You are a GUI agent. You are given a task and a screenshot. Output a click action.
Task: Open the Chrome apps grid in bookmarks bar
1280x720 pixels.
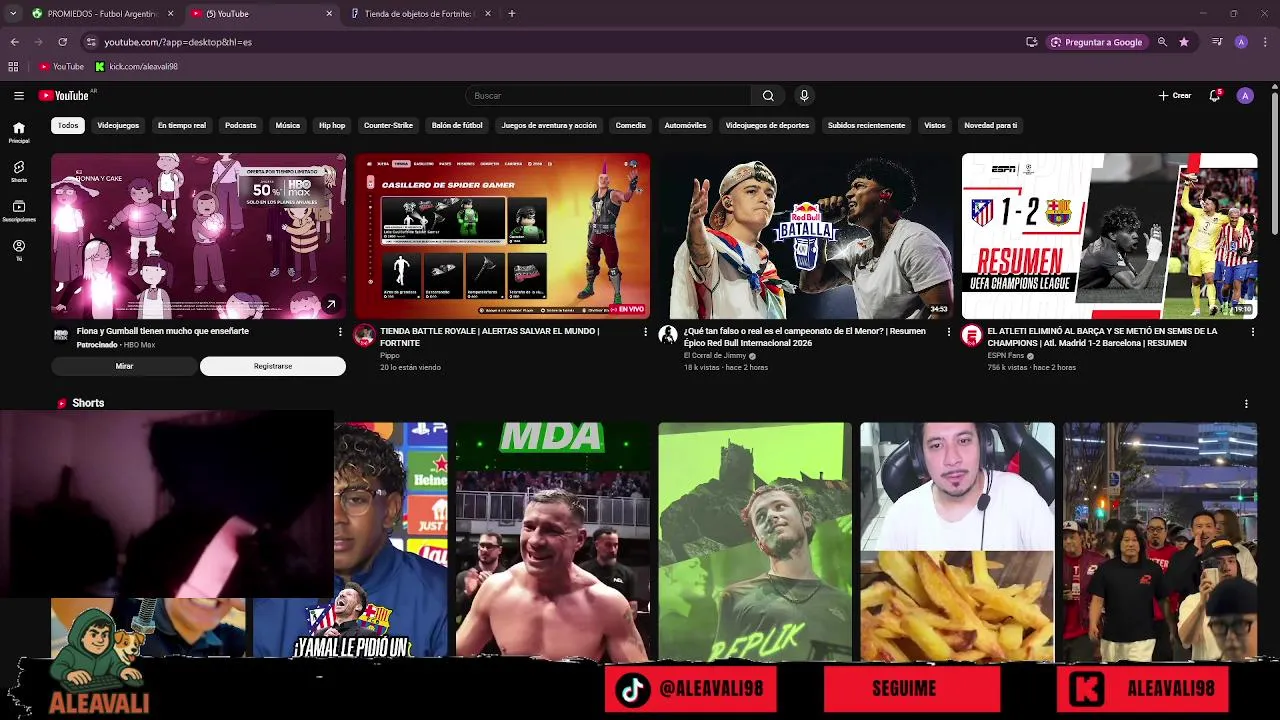(x=13, y=67)
